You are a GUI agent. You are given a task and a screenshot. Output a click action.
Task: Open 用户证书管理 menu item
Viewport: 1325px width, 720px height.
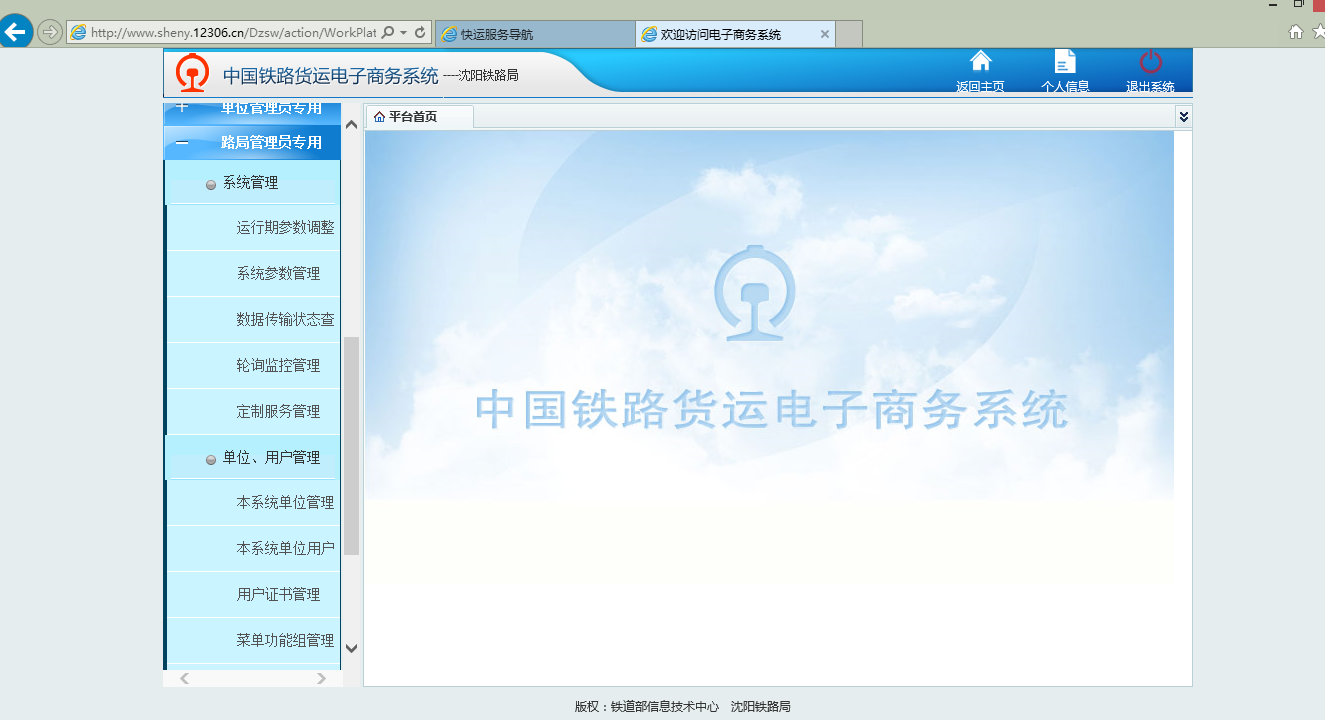click(x=254, y=595)
